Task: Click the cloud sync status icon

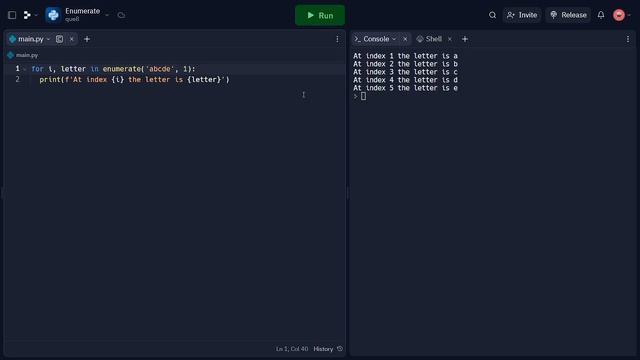Action: tap(121, 15)
